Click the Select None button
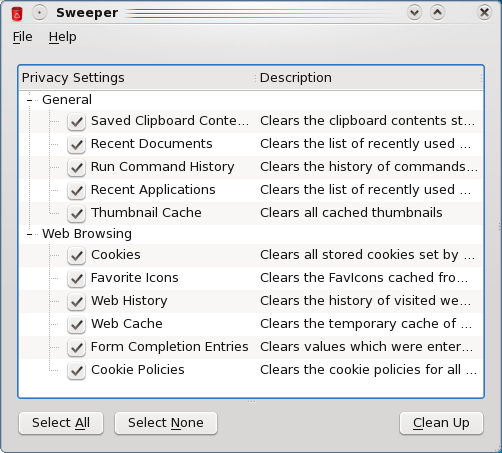This screenshot has width=502, height=453. (x=166, y=423)
